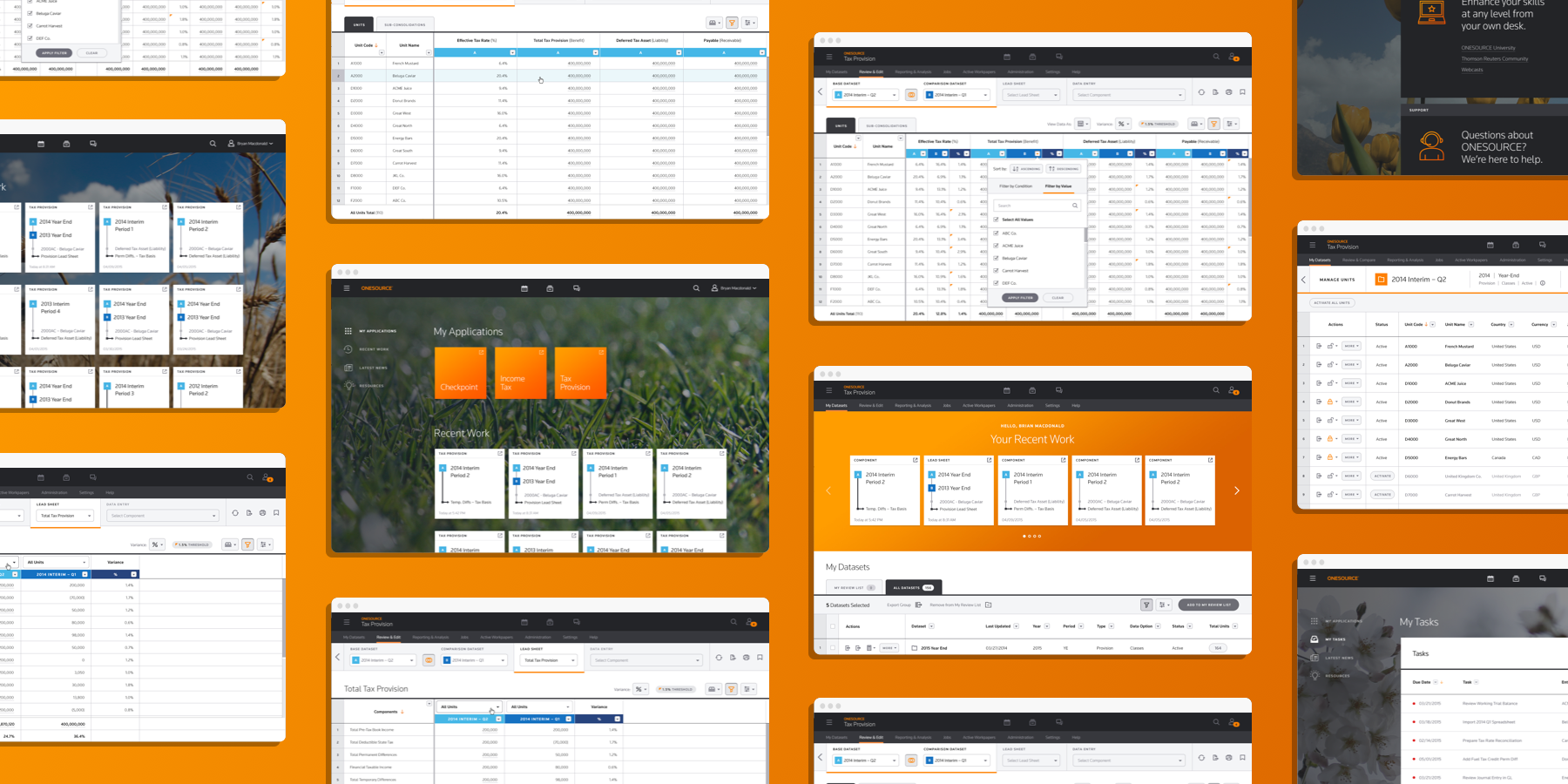Sort Descending in the filter popup

[x=1064, y=169]
